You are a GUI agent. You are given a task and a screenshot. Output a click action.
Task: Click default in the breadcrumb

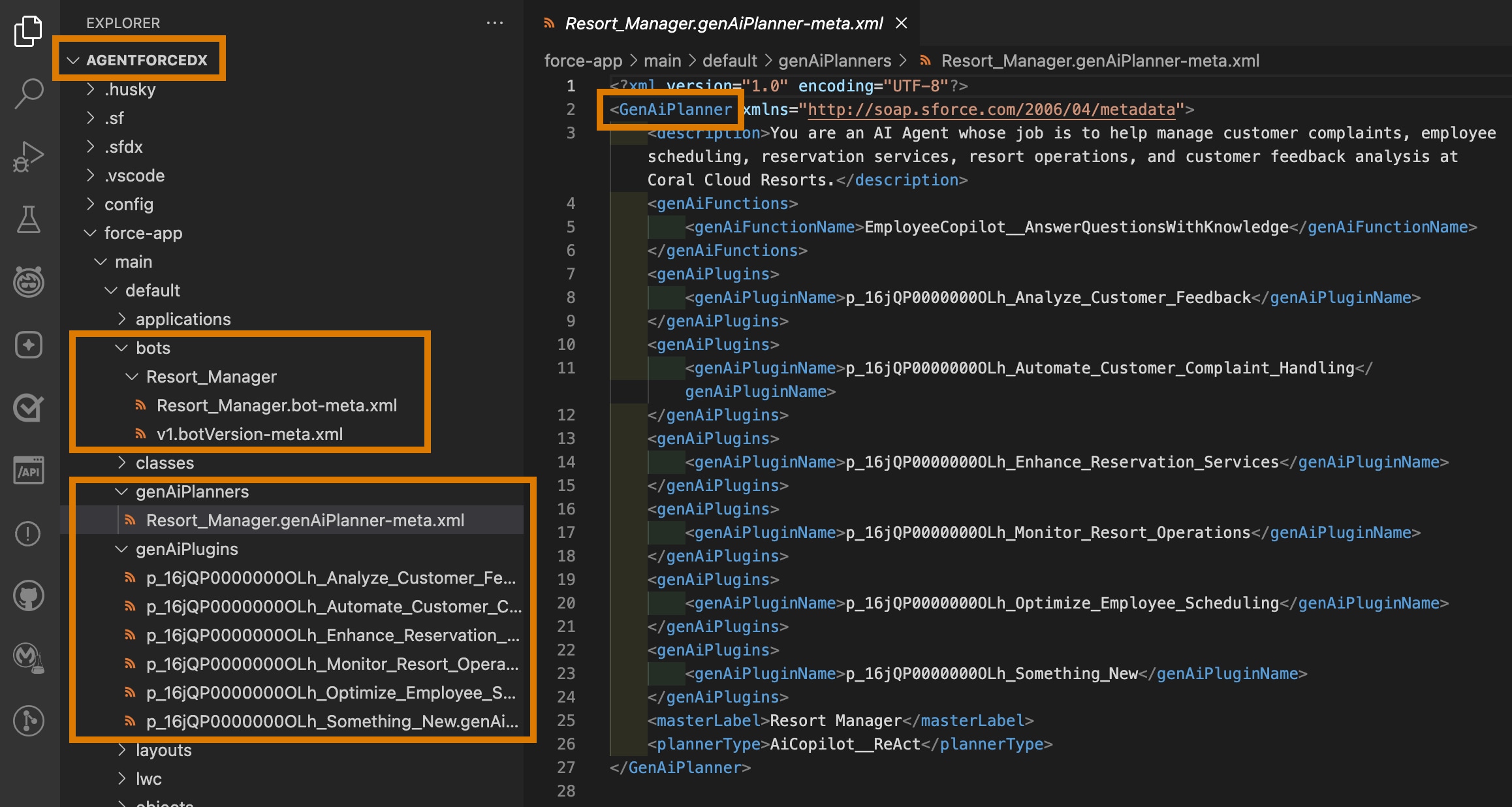pyautogui.click(x=729, y=61)
